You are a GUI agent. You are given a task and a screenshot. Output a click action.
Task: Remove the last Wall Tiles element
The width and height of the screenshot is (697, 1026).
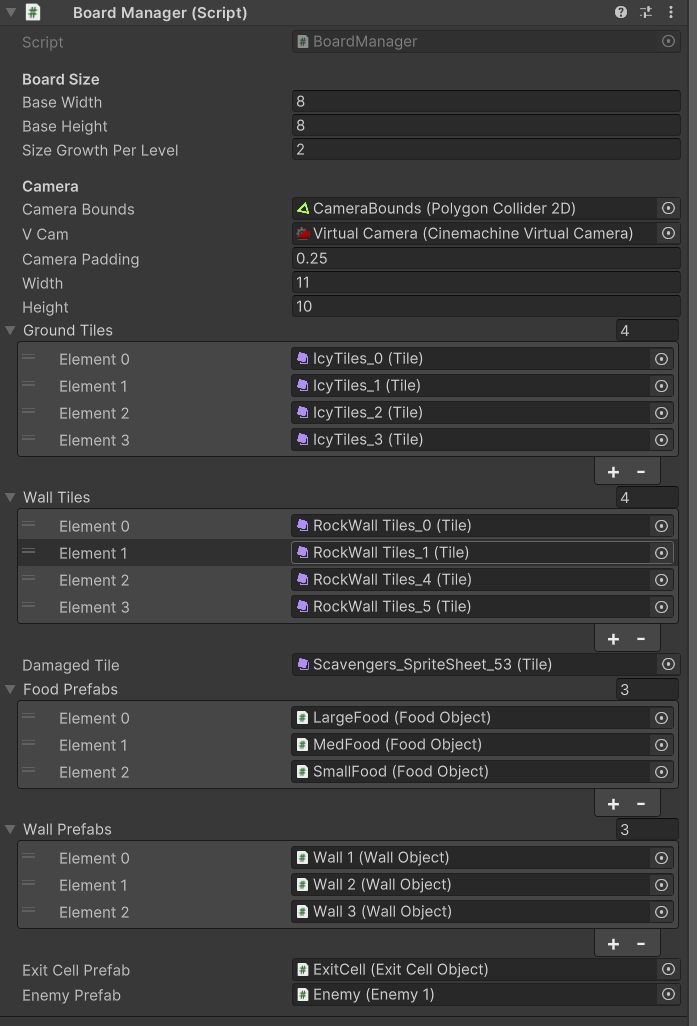641,637
